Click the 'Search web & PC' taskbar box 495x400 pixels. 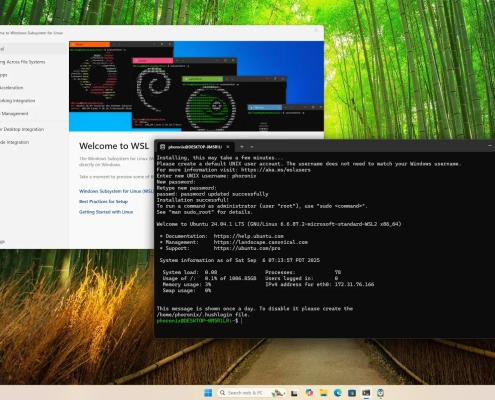252,393
